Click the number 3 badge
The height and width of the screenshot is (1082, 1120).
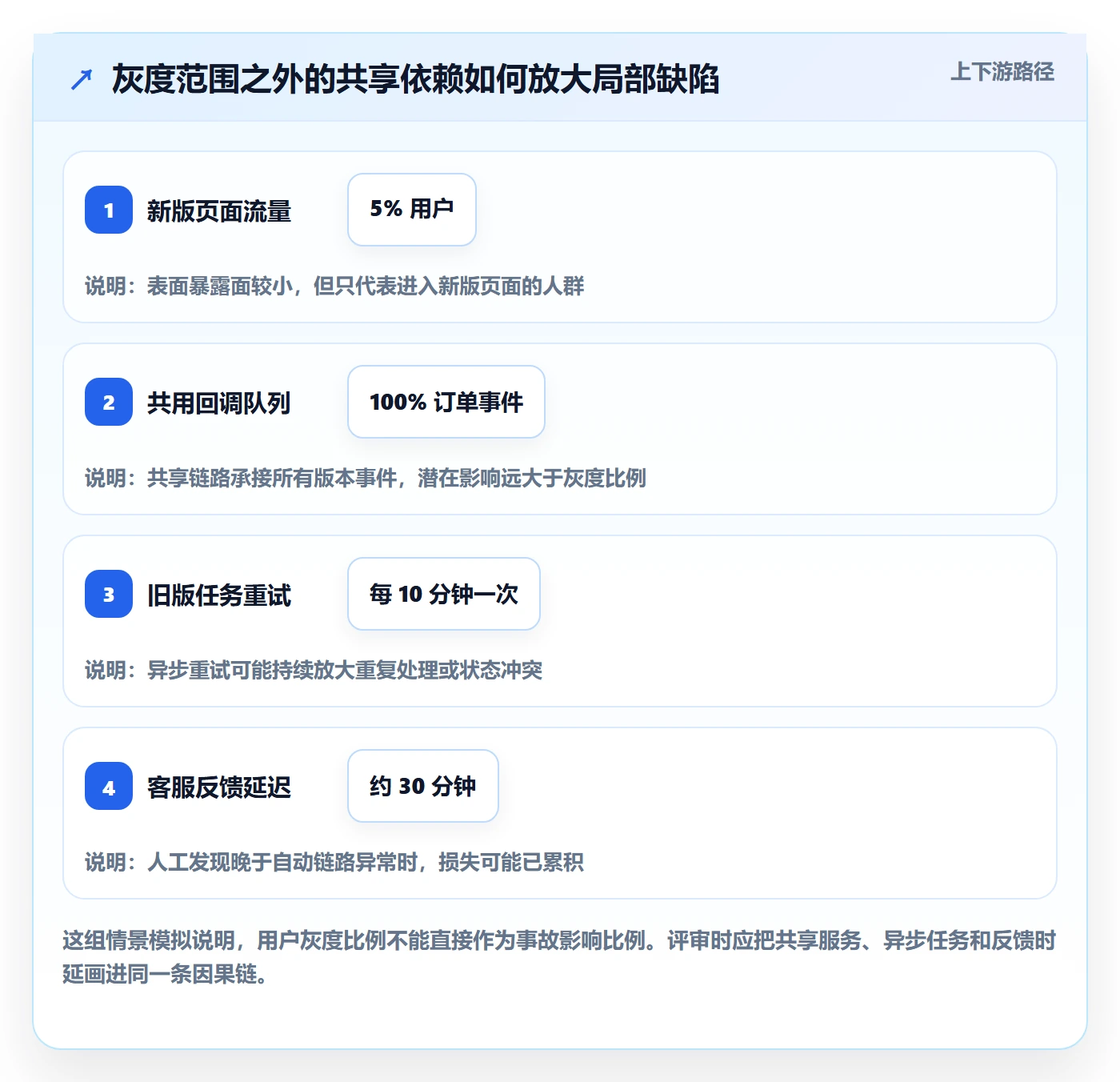point(109,594)
